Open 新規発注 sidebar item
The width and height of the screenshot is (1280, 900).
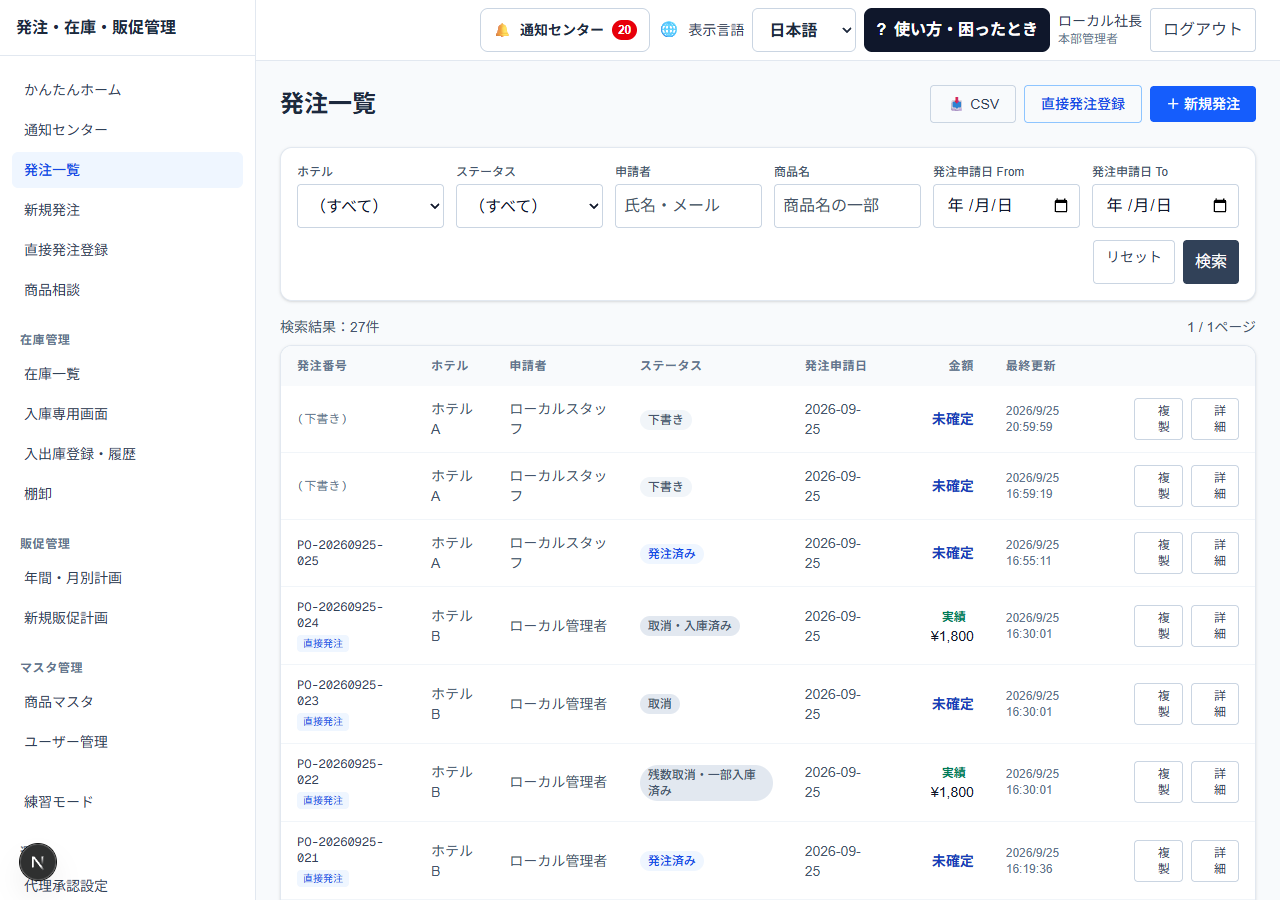(127, 210)
